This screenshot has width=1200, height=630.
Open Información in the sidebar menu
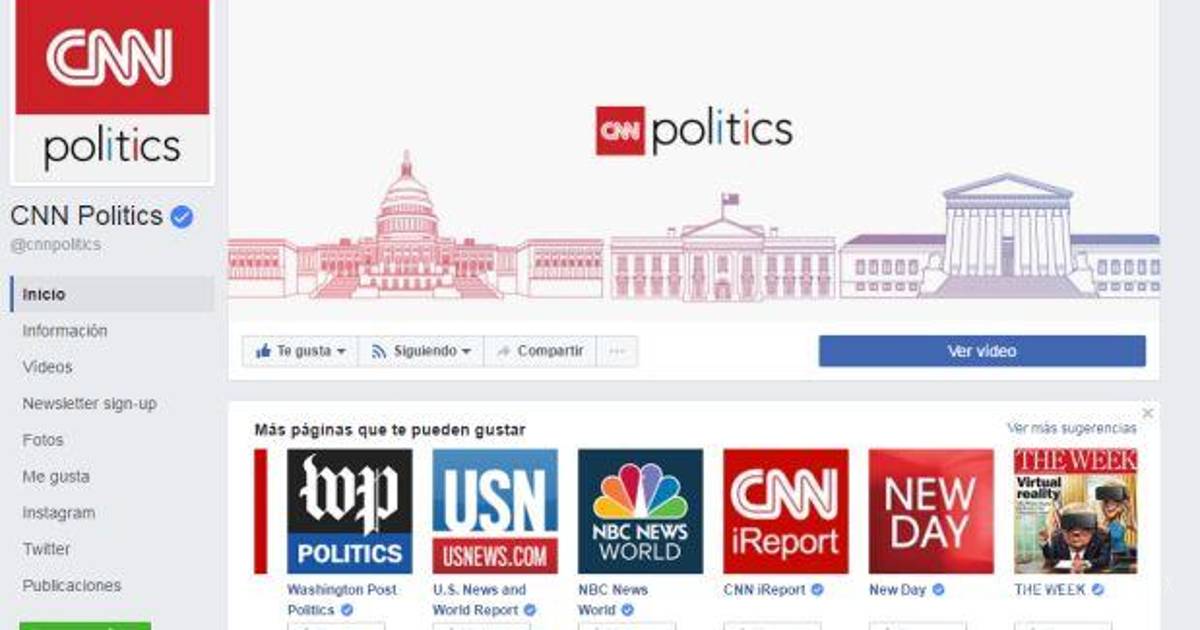pyautogui.click(x=65, y=331)
